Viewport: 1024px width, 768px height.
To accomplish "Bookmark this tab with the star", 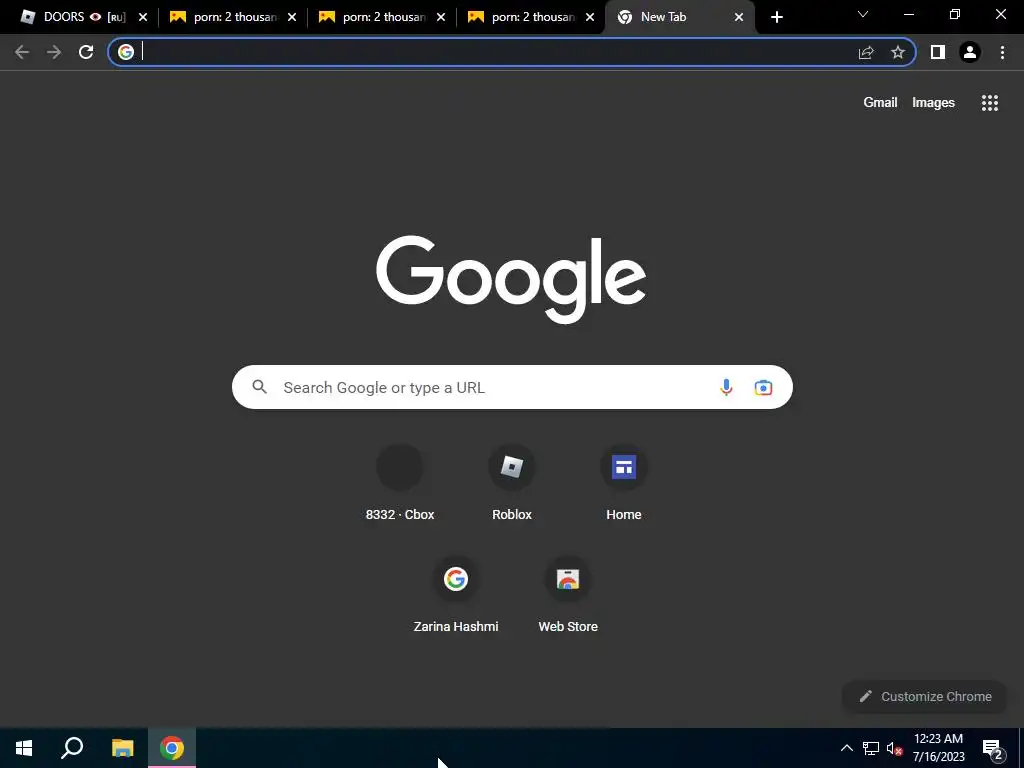I will 898,52.
